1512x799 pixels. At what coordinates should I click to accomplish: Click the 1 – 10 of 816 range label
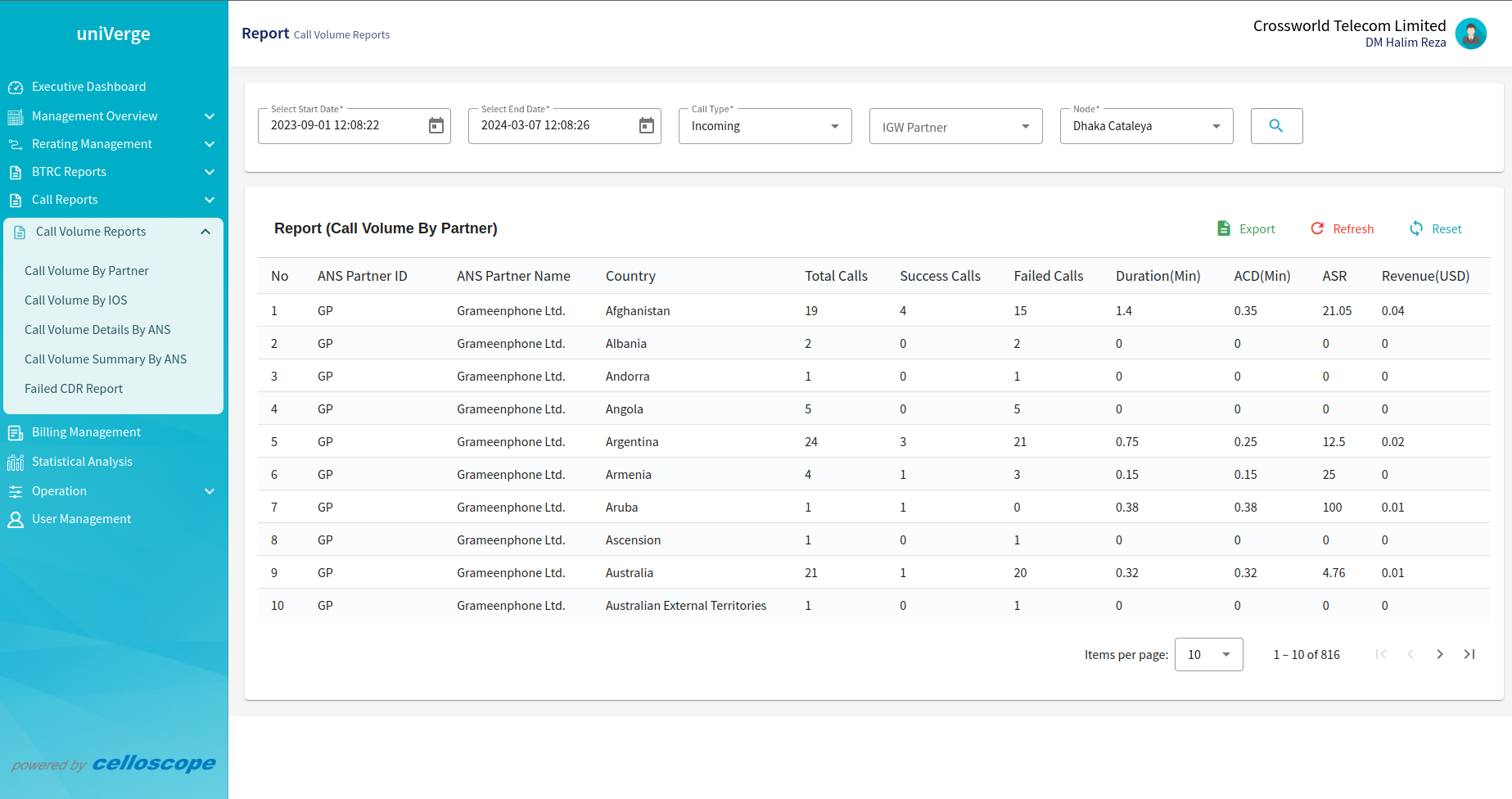(x=1307, y=655)
